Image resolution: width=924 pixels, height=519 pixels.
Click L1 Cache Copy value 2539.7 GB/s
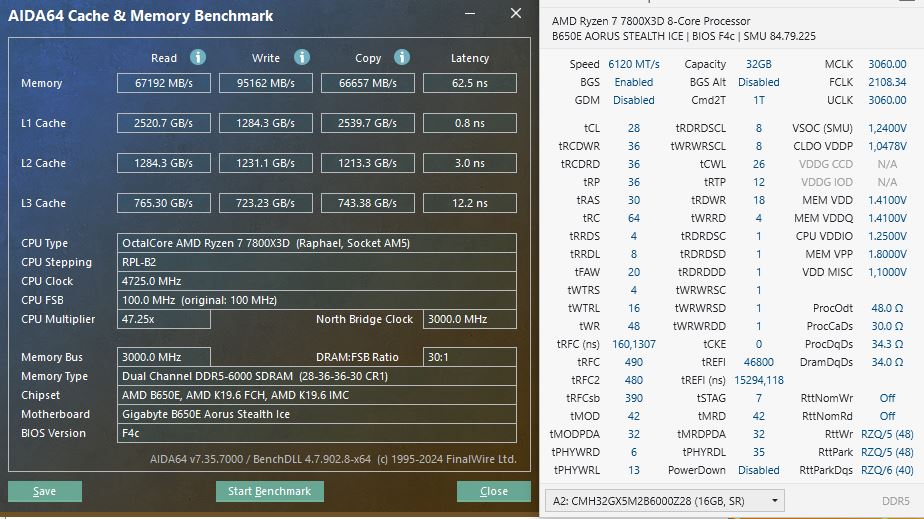(368, 123)
